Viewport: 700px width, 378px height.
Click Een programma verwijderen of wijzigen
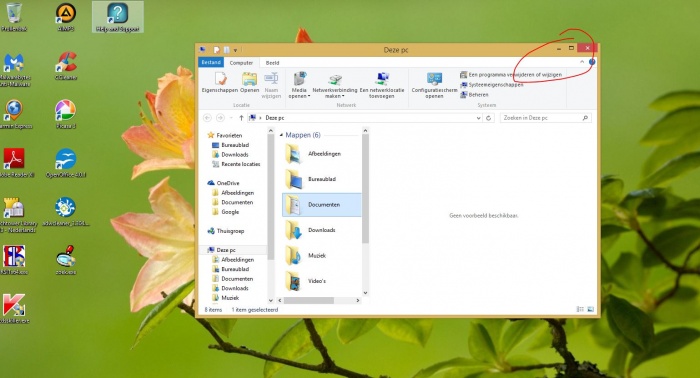pos(511,75)
